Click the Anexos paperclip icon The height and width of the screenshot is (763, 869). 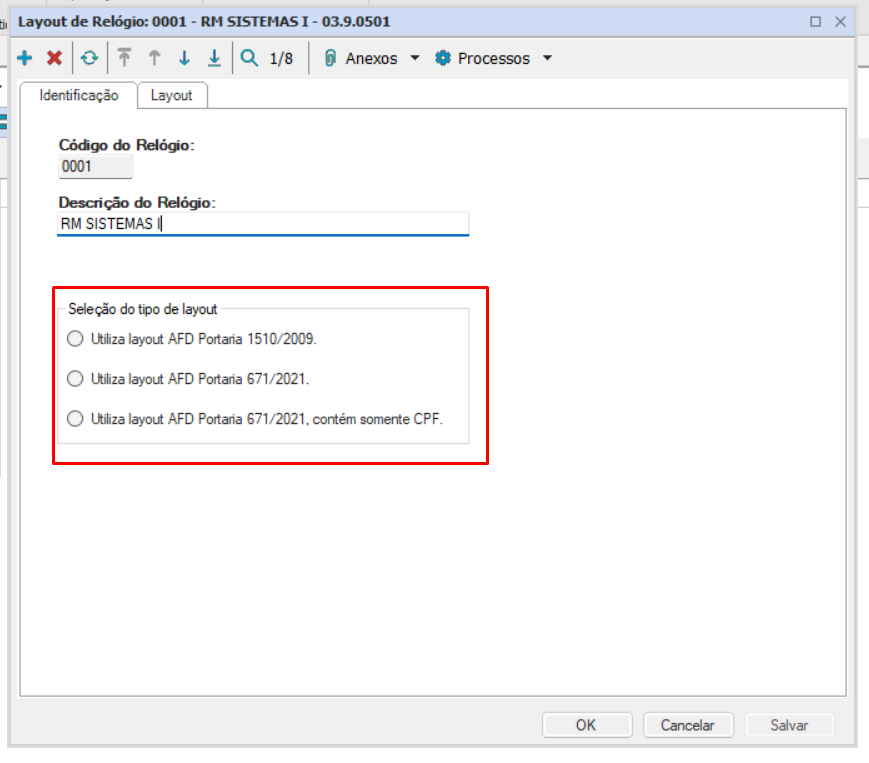pos(330,58)
